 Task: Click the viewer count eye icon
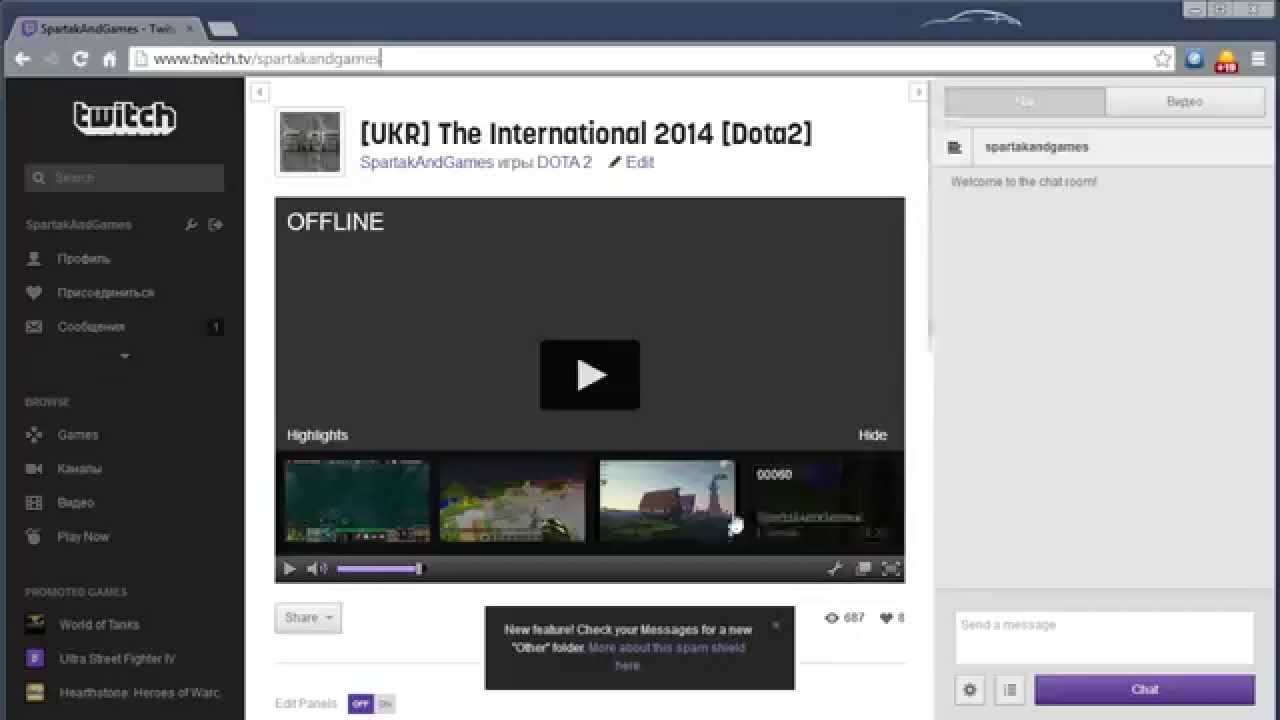click(831, 618)
